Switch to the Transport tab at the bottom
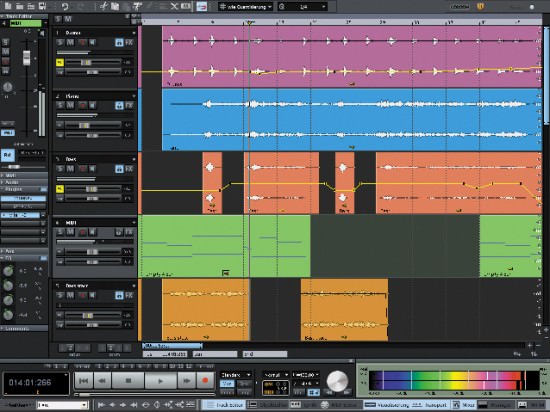 click(x=431, y=405)
